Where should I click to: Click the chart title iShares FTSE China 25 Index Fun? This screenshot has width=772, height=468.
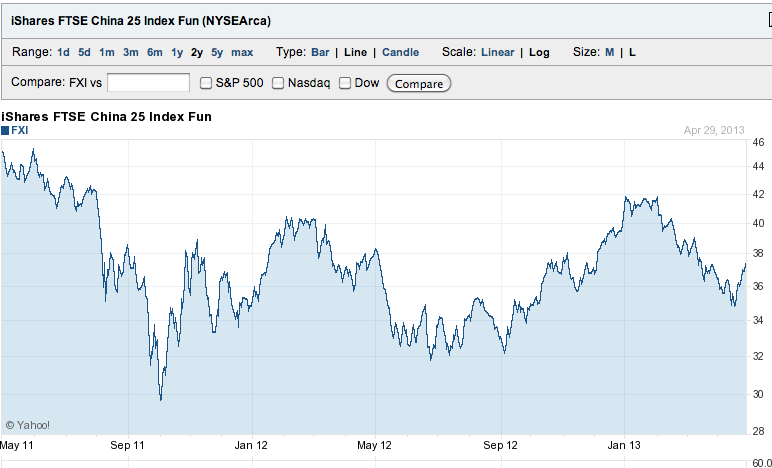[106, 117]
